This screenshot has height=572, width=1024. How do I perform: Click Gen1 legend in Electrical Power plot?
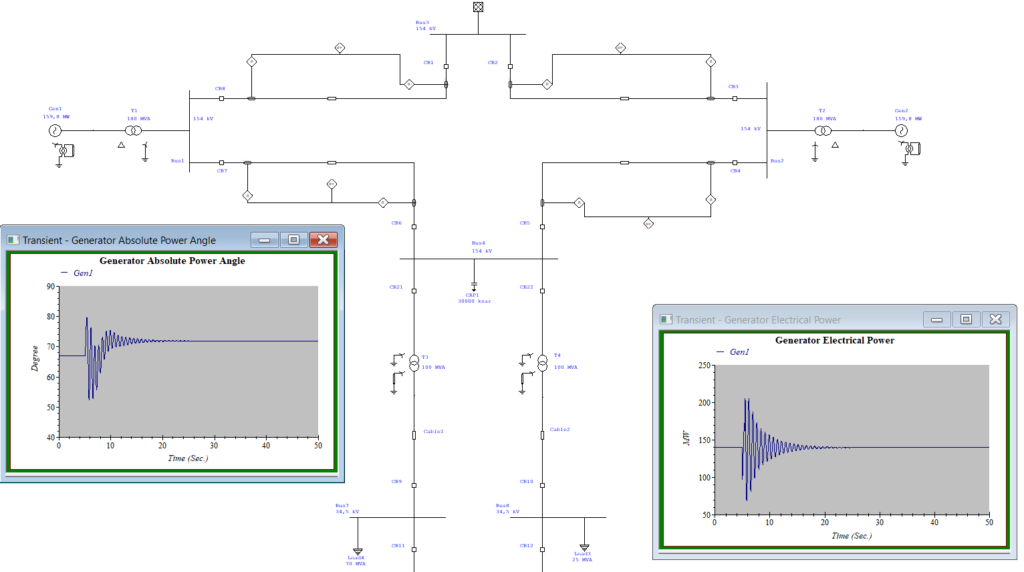(x=733, y=352)
